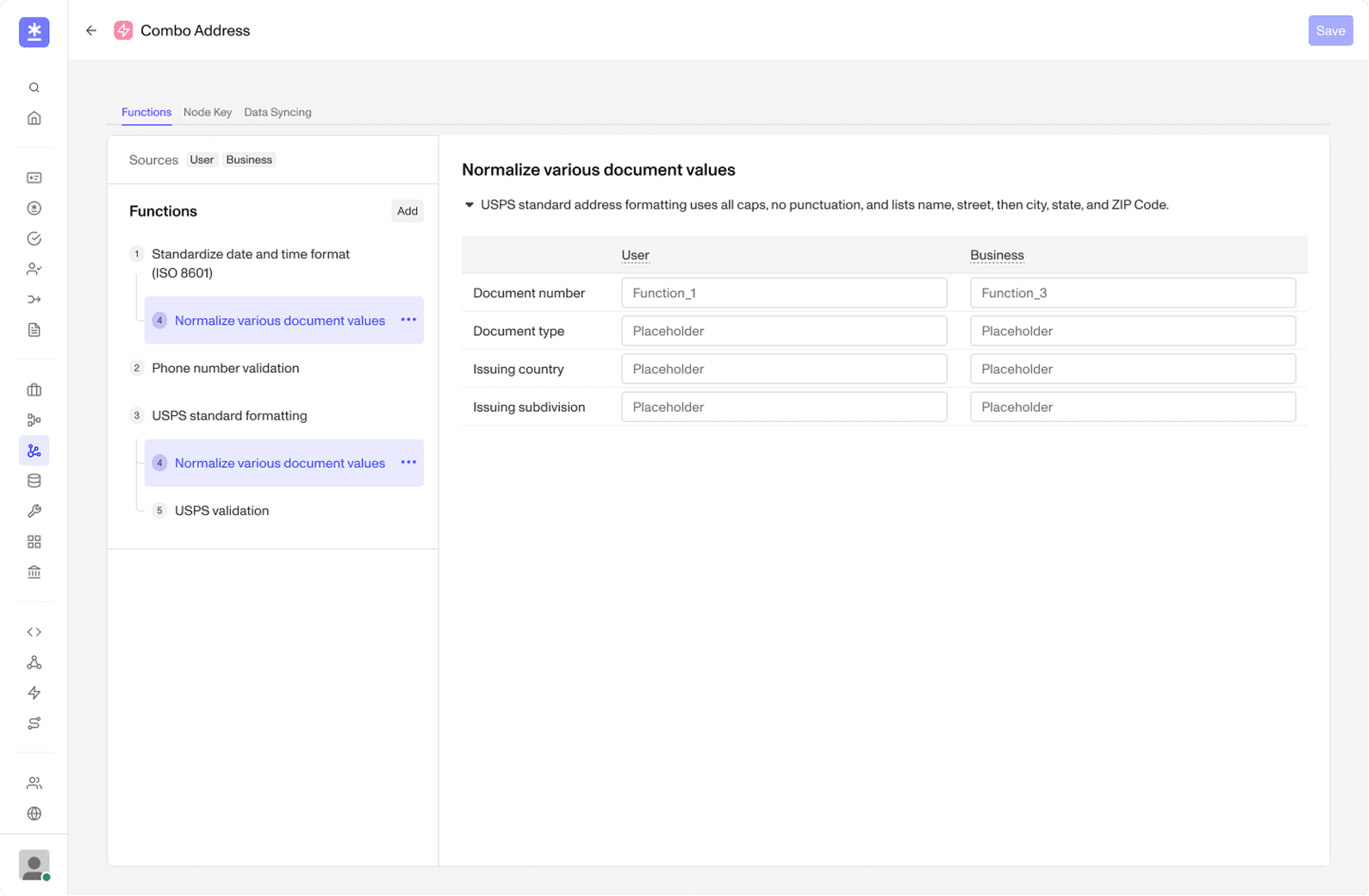Open the ID card sidebar icon
This screenshot has width=1369, height=896.
(x=34, y=177)
